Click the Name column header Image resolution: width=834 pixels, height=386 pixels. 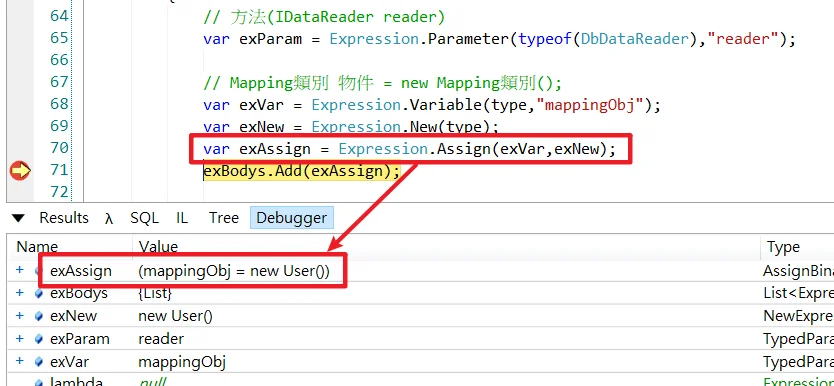coord(37,247)
